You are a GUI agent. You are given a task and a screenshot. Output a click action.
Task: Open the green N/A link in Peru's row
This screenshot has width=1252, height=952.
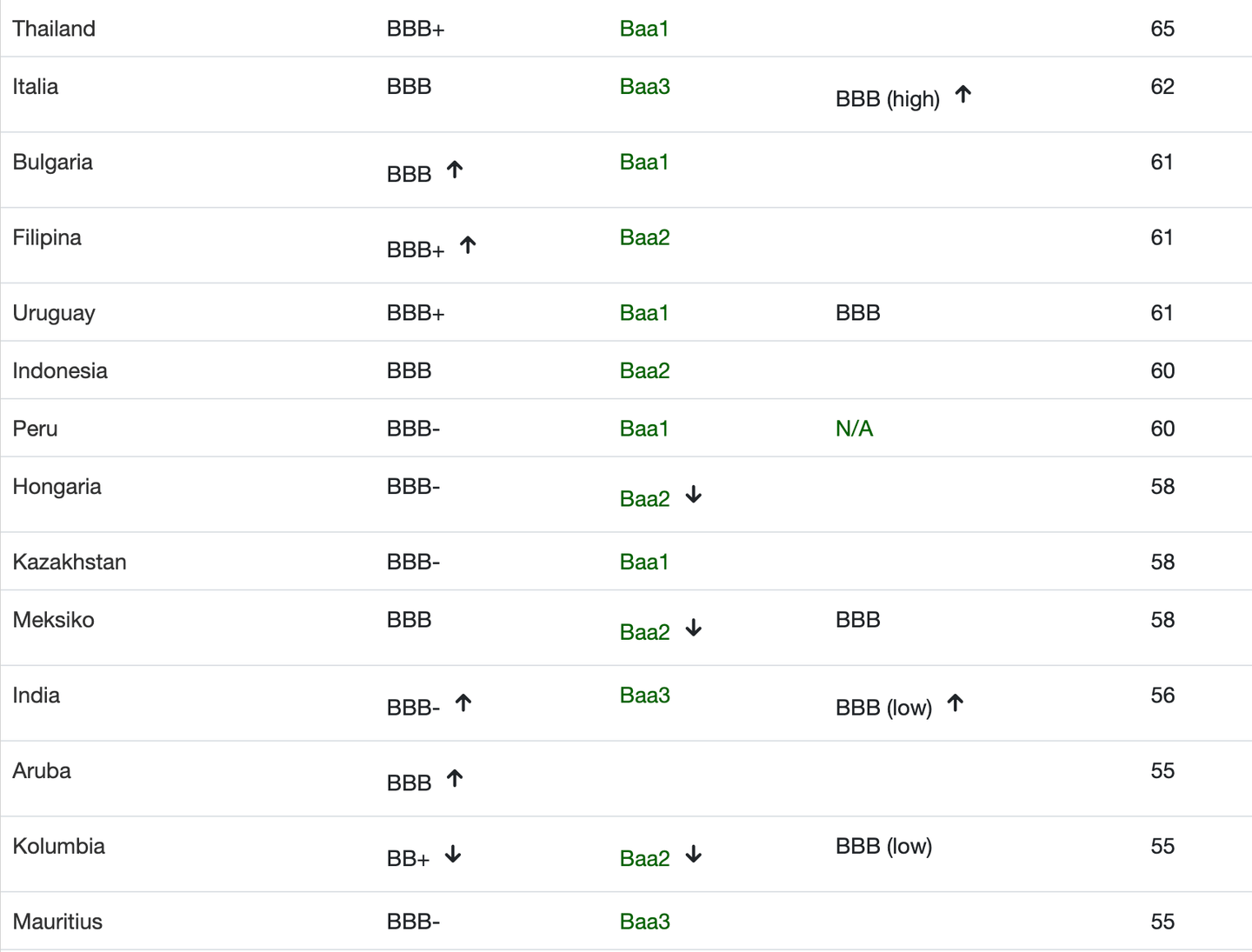click(x=854, y=429)
